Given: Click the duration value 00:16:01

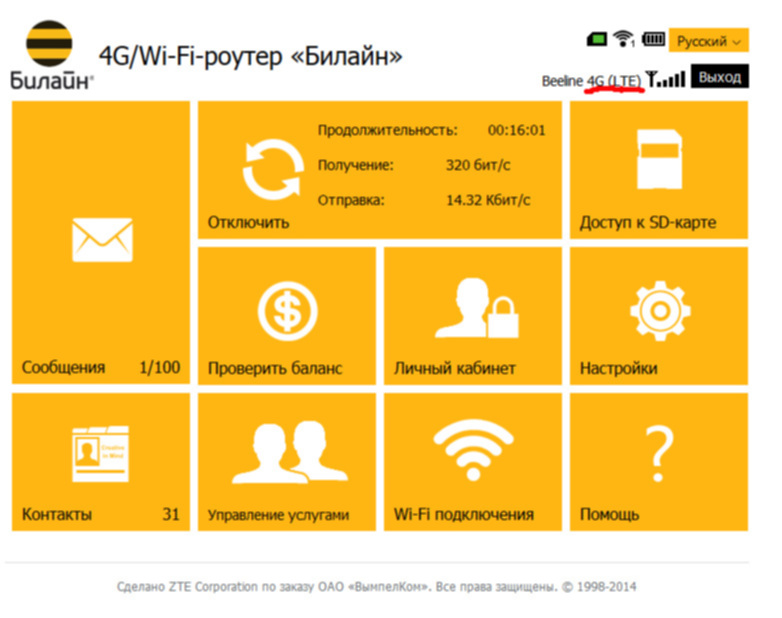Looking at the screenshot, I should point(517,130).
